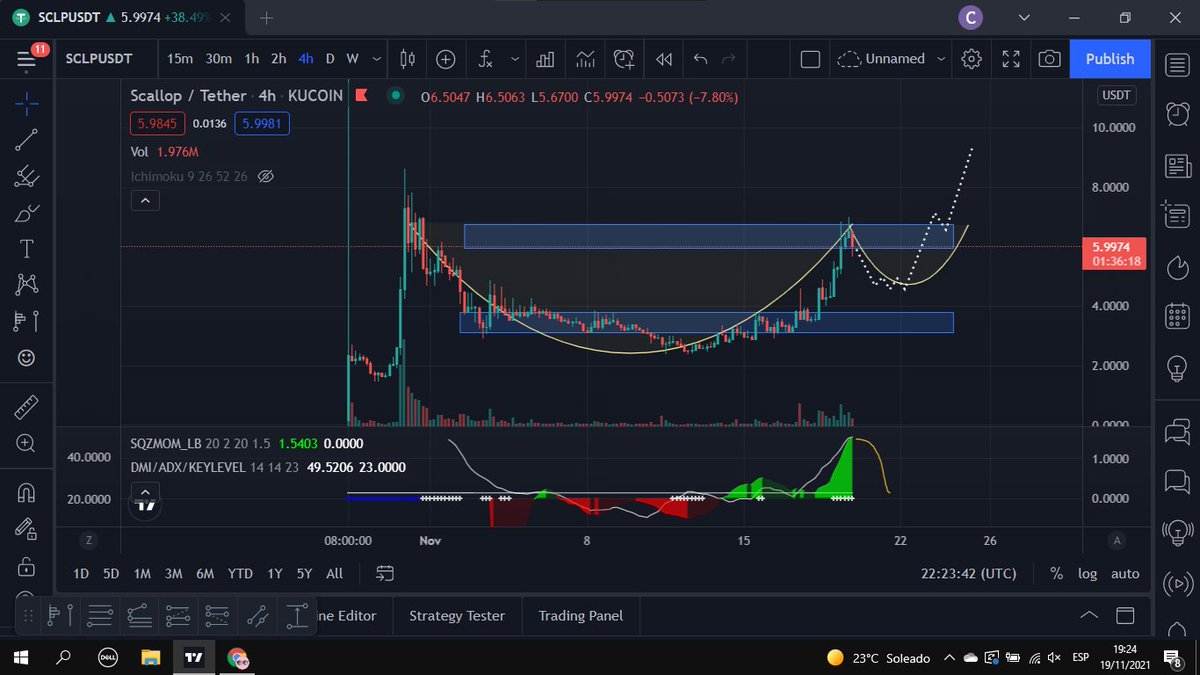This screenshot has height=675, width=1200.
Task: Click the blue Publish button
Action: click(1110, 59)
